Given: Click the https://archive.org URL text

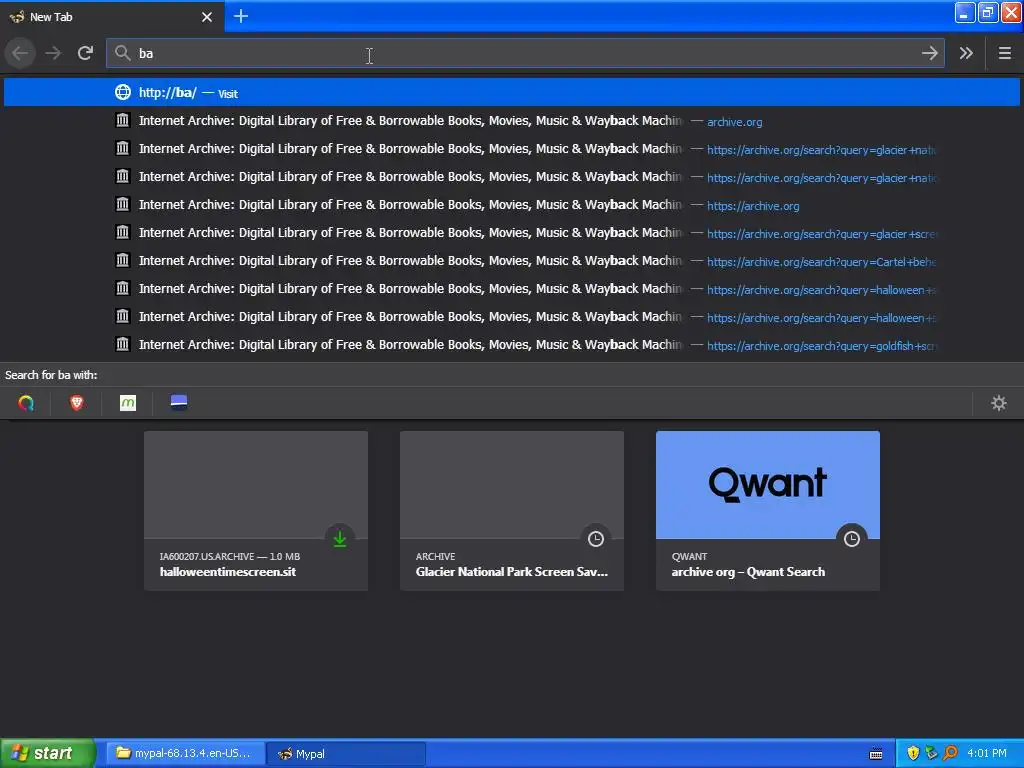Looking at the screenshot, I should click(x=753, y=206).
